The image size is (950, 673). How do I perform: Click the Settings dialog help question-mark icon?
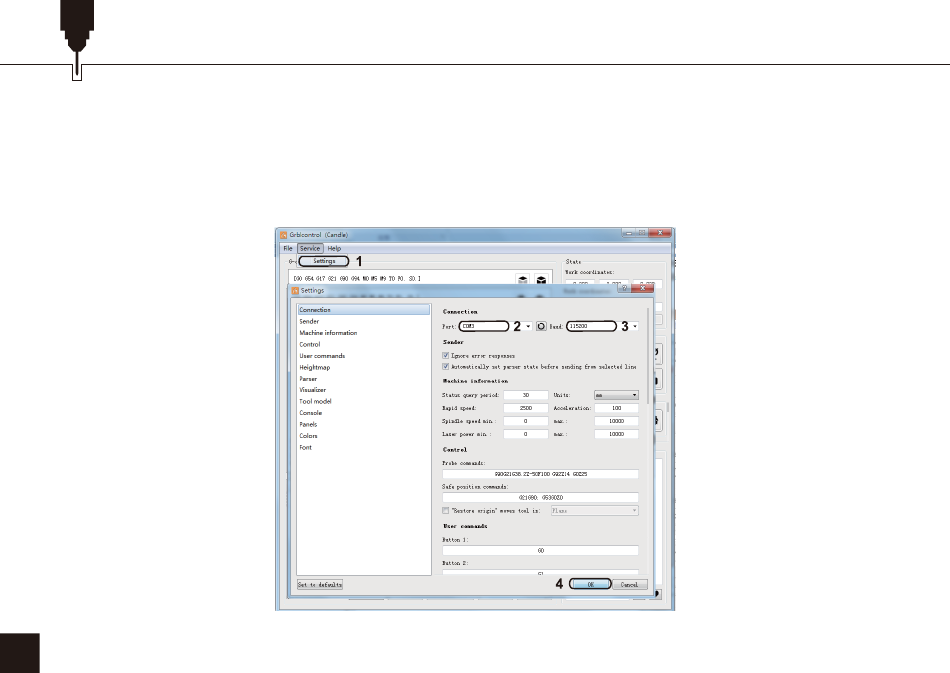point(623,290)
